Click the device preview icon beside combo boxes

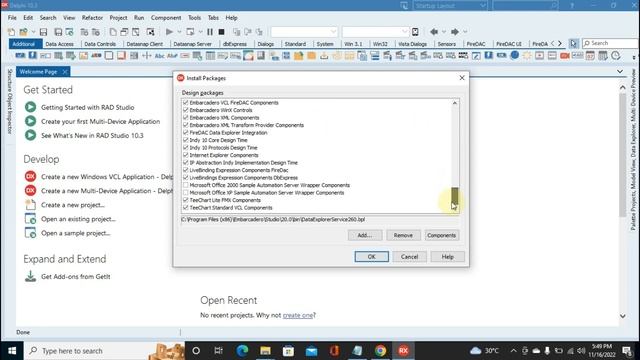[415, 32]
